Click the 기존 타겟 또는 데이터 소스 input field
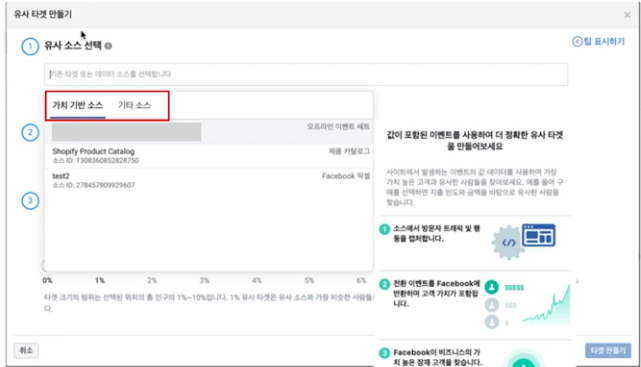 [x=306, y=74]
